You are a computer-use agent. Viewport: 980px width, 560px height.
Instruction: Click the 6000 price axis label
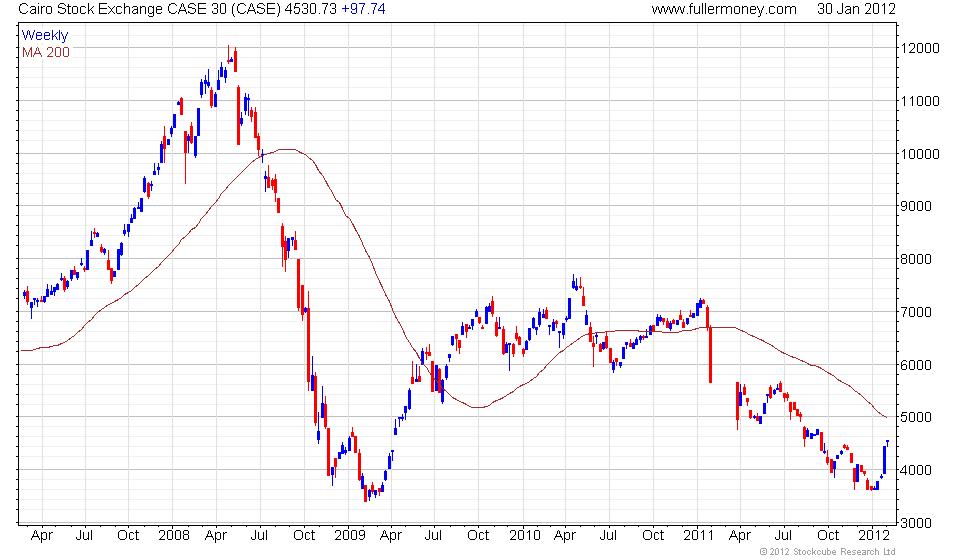tap(916, 364)
